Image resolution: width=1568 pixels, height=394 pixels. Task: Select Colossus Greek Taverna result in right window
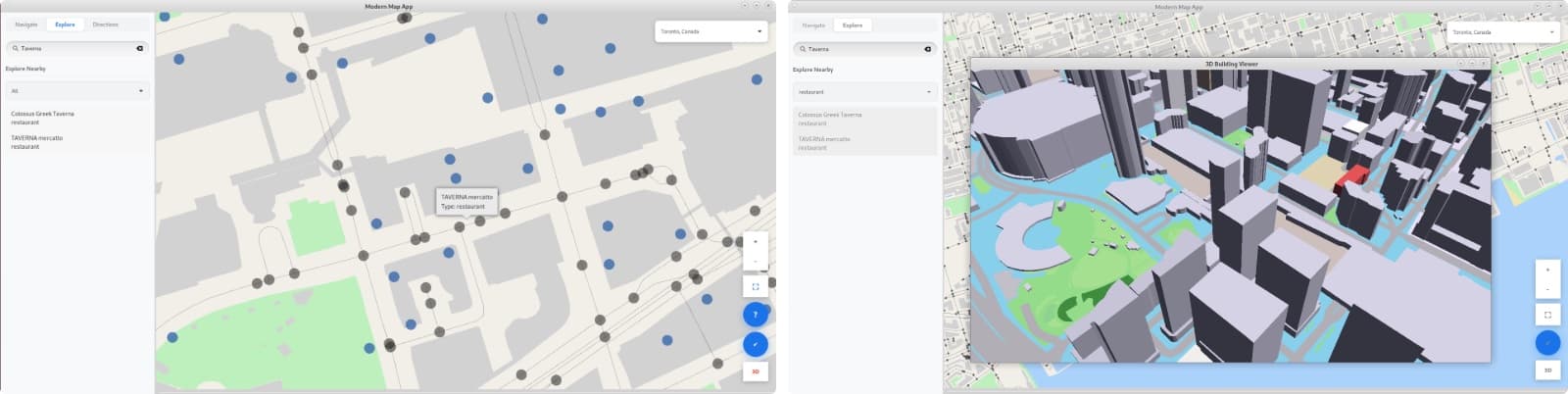(x=864, y=119)
